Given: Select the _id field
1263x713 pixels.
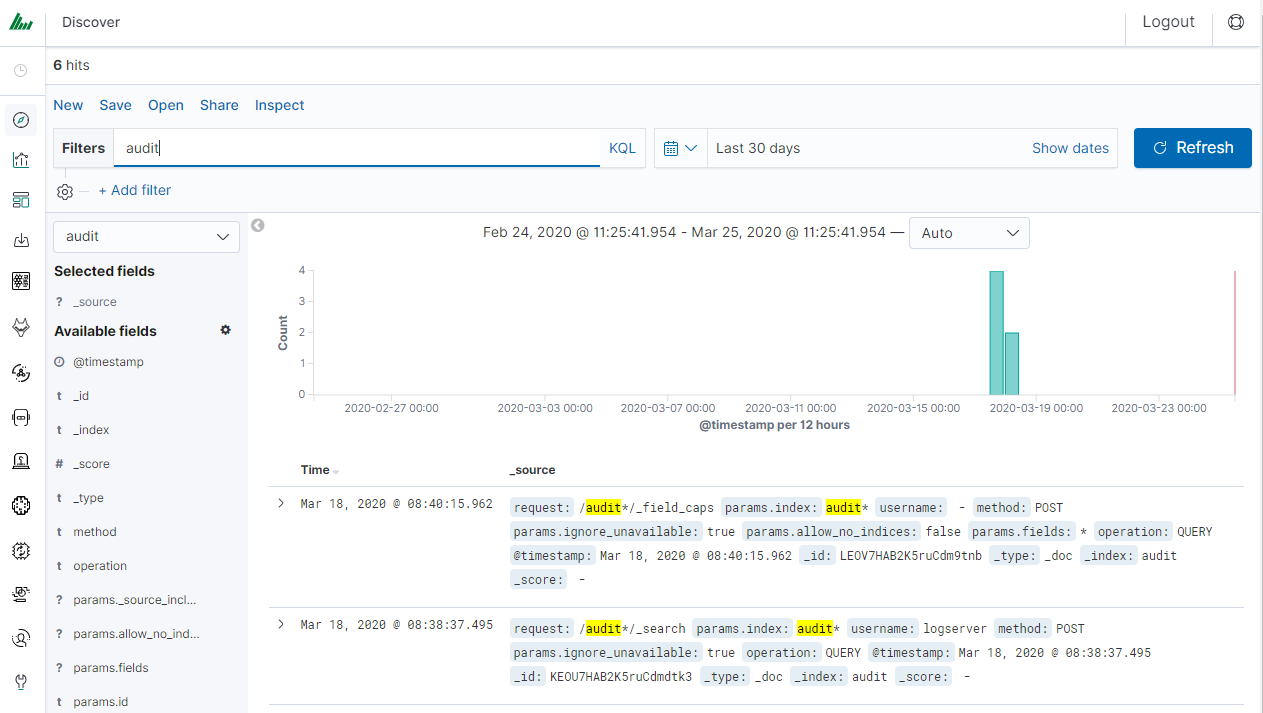Looking at the screenshot, I should tap(81, 396).
